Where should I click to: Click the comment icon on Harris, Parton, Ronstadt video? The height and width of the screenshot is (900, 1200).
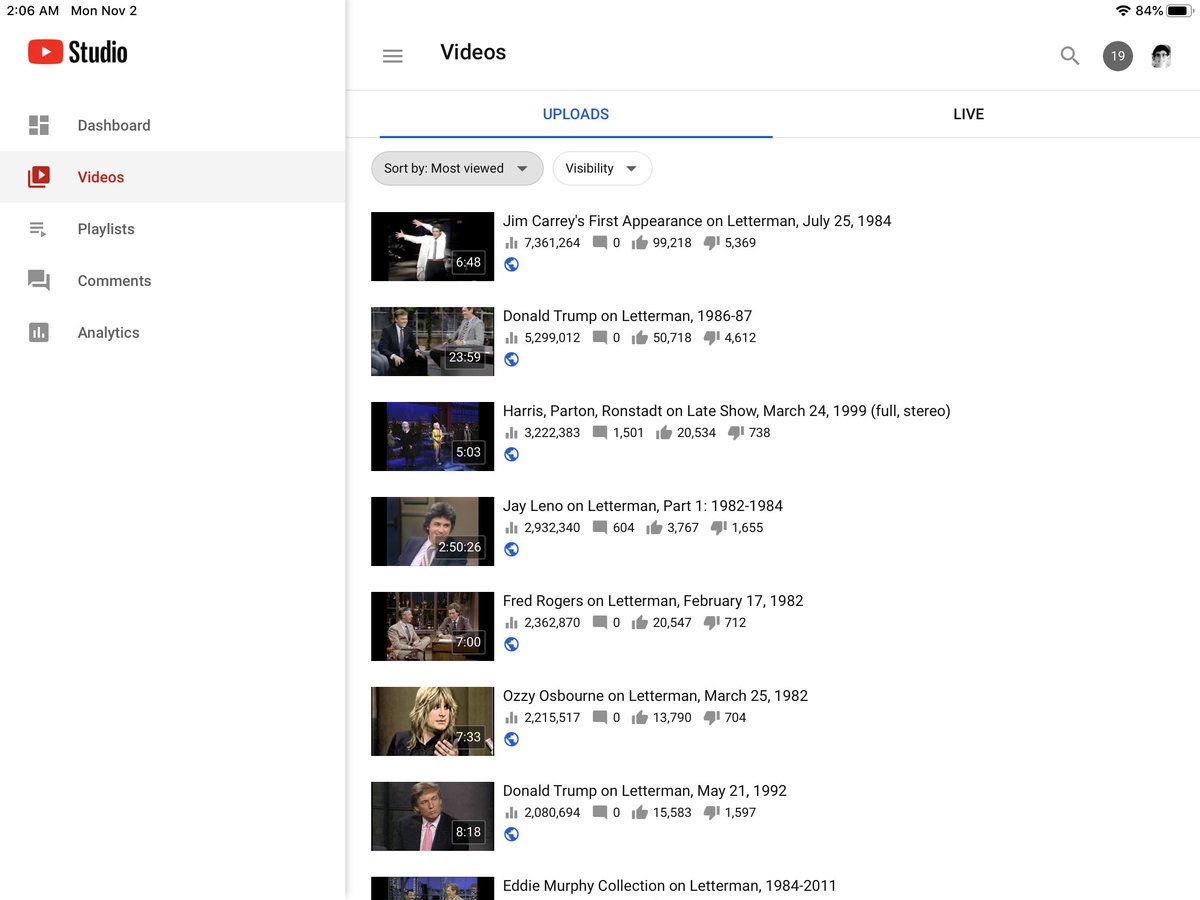[x=600, y=433]
